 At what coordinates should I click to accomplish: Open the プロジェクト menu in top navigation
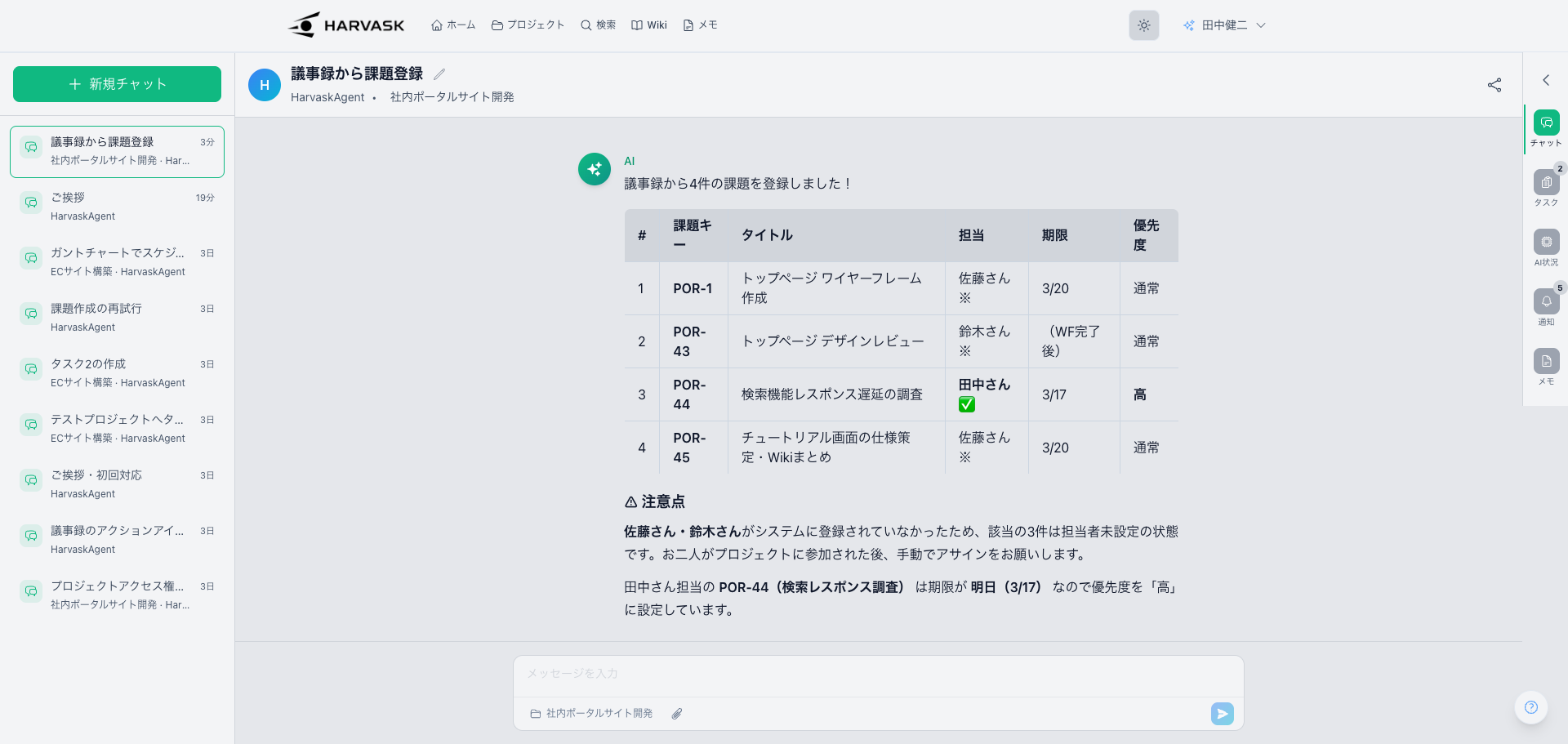pyautogui.click(x=528, y=25)
